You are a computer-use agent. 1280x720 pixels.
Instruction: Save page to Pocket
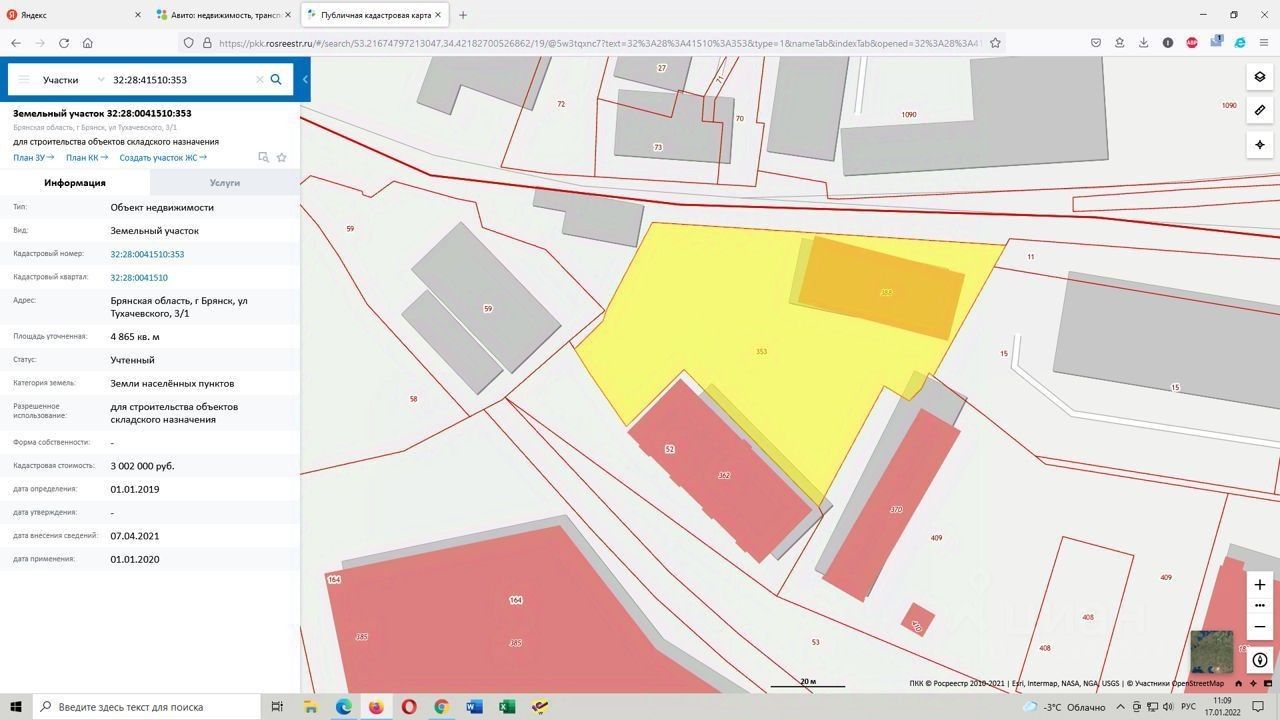[1096, 43]
